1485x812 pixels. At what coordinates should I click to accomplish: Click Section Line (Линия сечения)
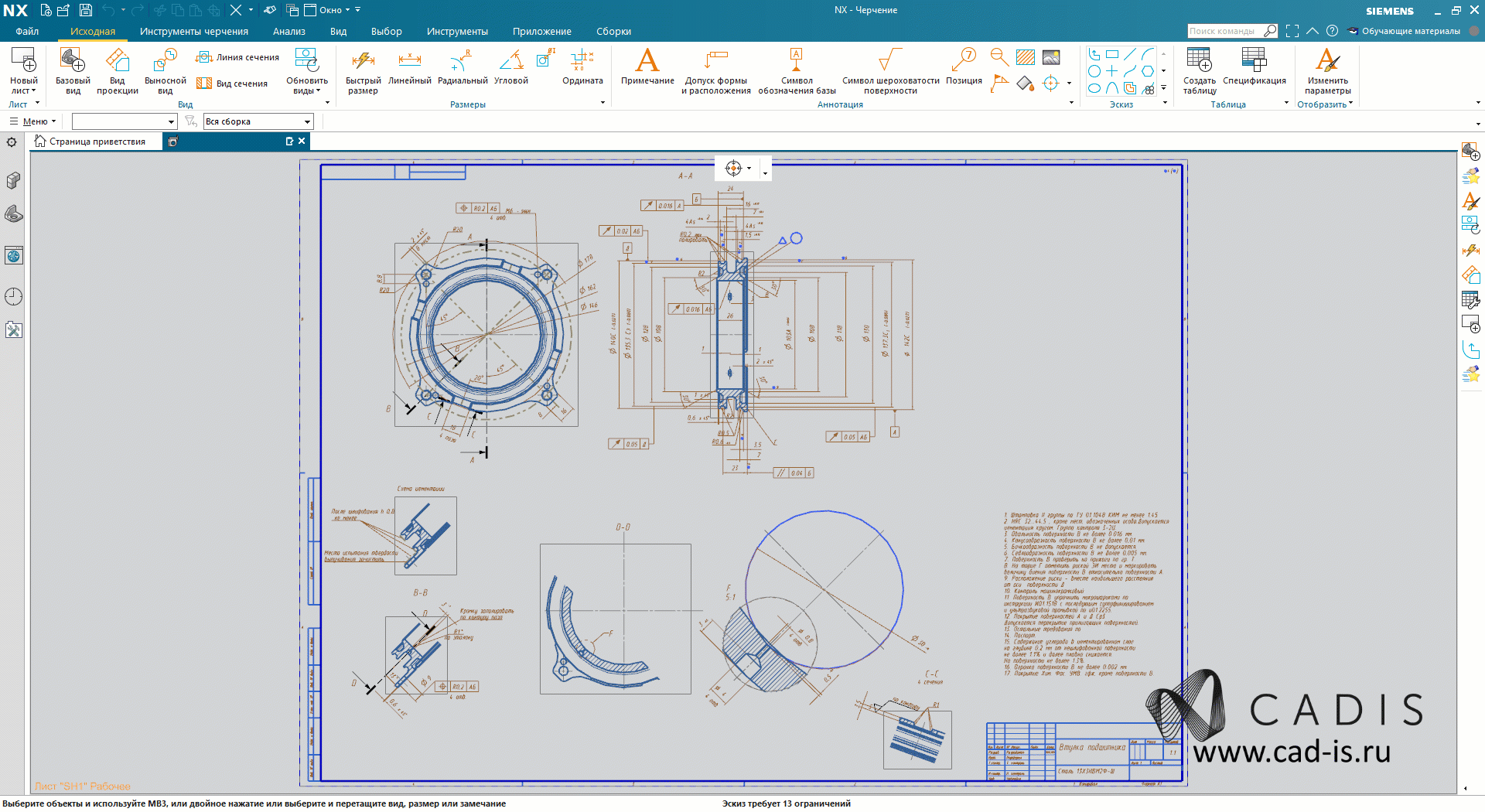[x=237, y=57]
